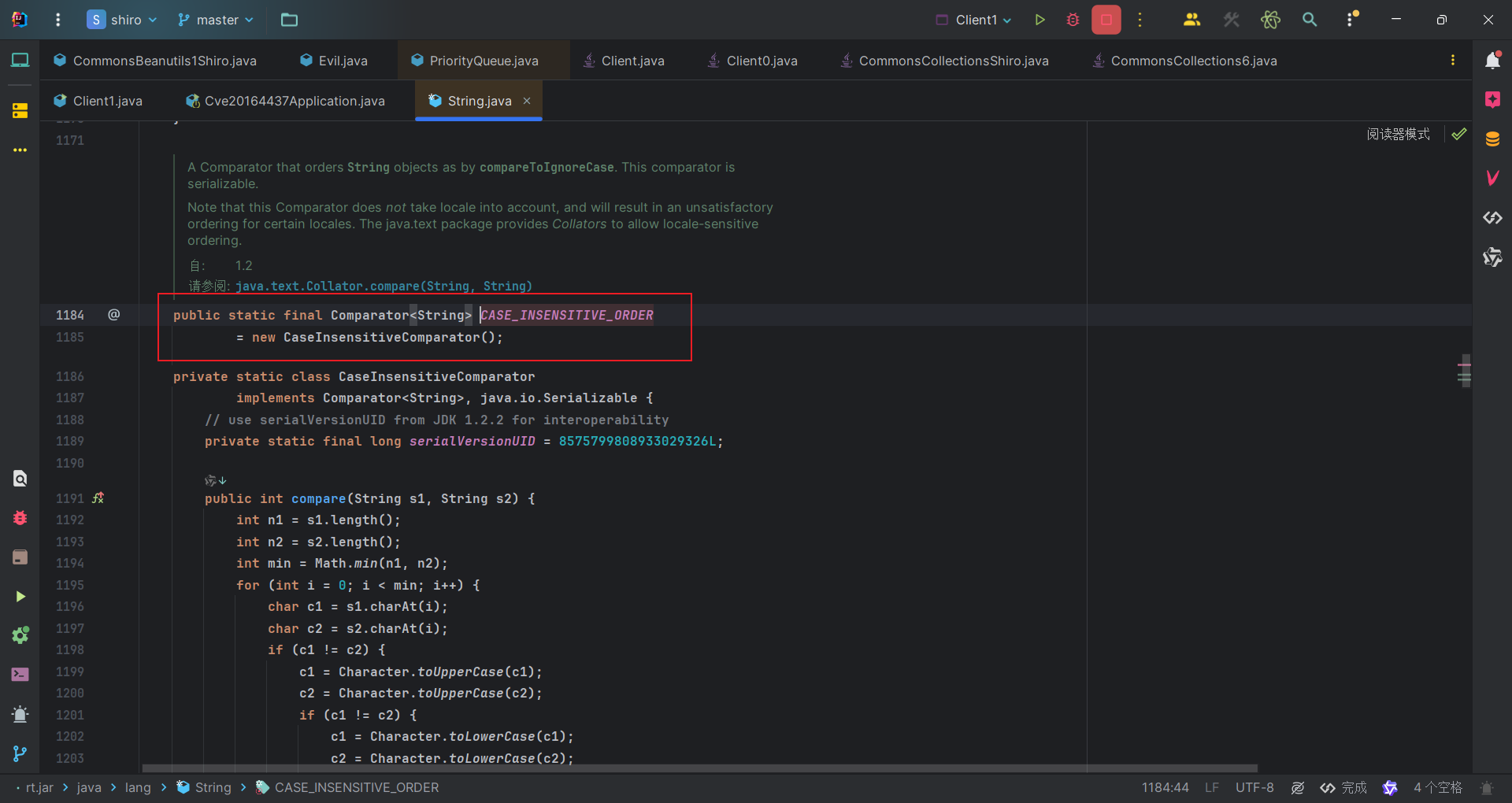Viewport: 1512px width, 803px height.
Task: Switch to CommonsBeanutils1Shiro.java tab
Action: [155, 61]
